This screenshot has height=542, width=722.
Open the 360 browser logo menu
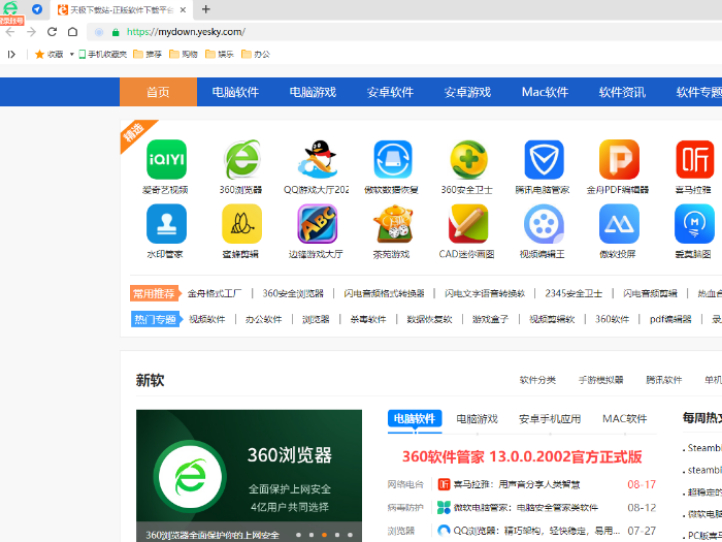(10, 8)
